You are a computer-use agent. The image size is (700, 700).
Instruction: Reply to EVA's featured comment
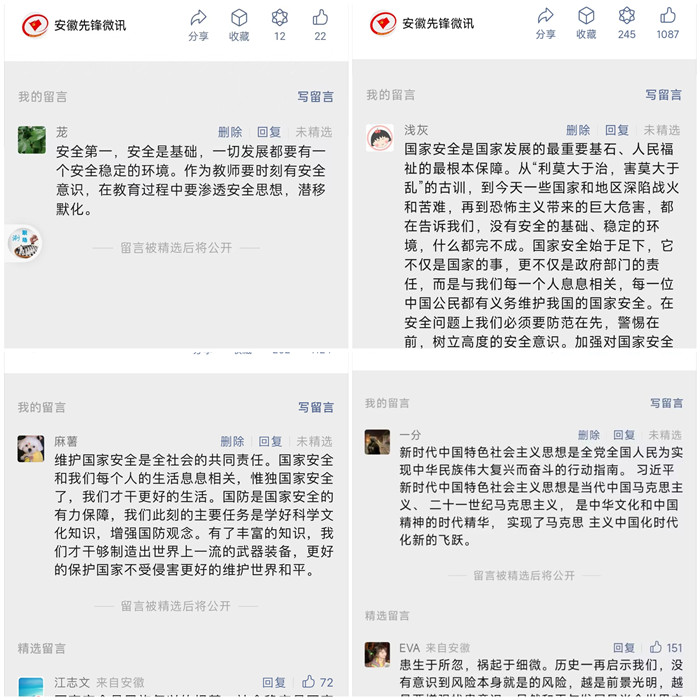pyautogui.click(x=624, y=648)
